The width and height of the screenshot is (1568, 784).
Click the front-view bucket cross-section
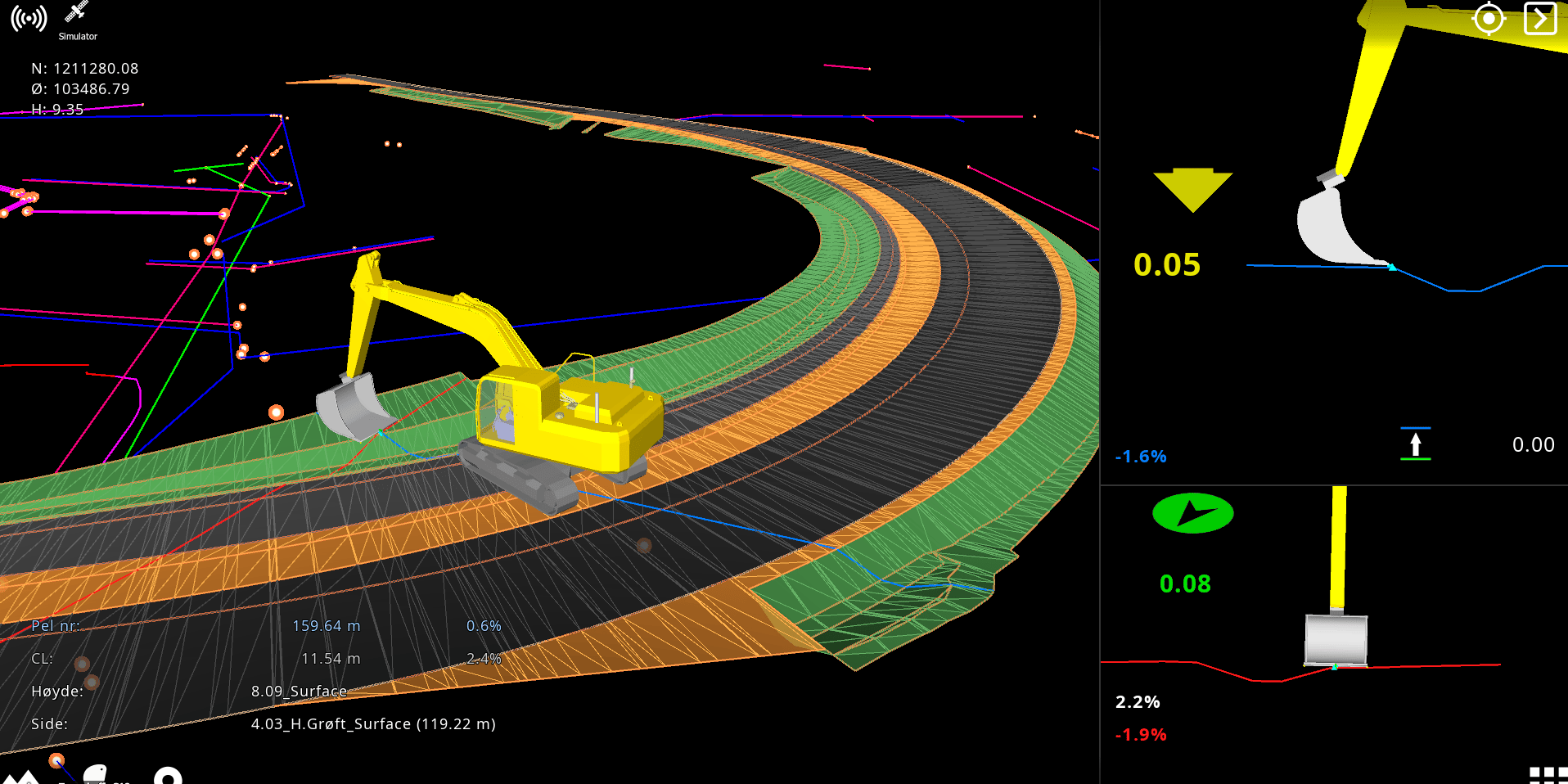point(1336,639)
